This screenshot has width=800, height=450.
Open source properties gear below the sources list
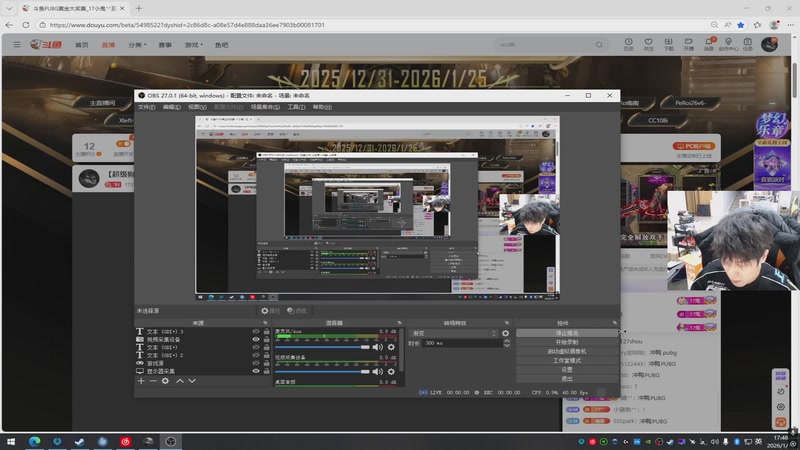pos(165,381)
